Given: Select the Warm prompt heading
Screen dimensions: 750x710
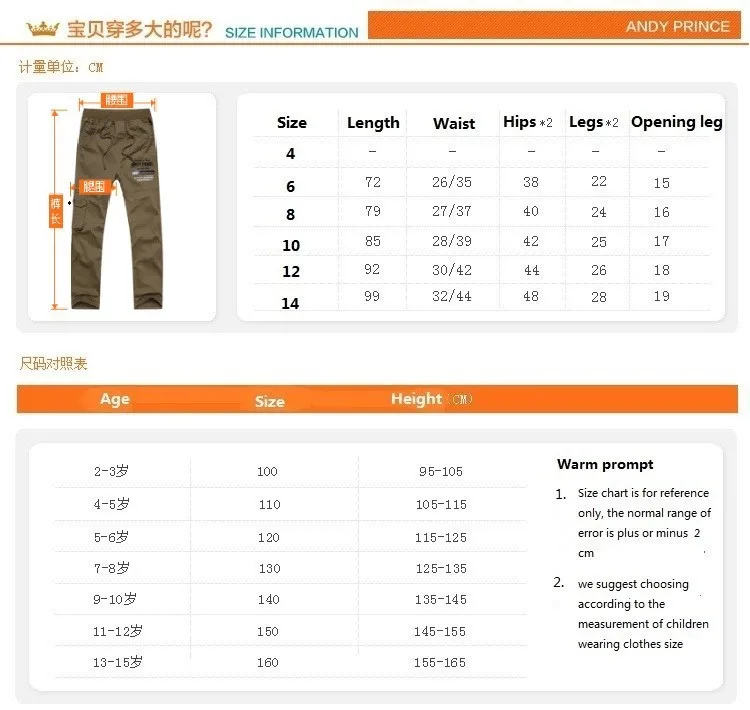Looking at the screenshot, I should coord(605,465).
